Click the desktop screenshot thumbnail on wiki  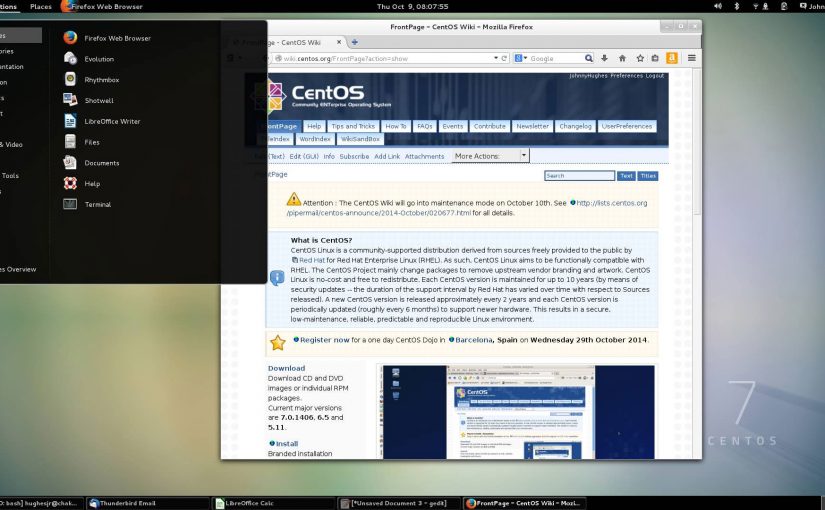(x=519, y=412)
